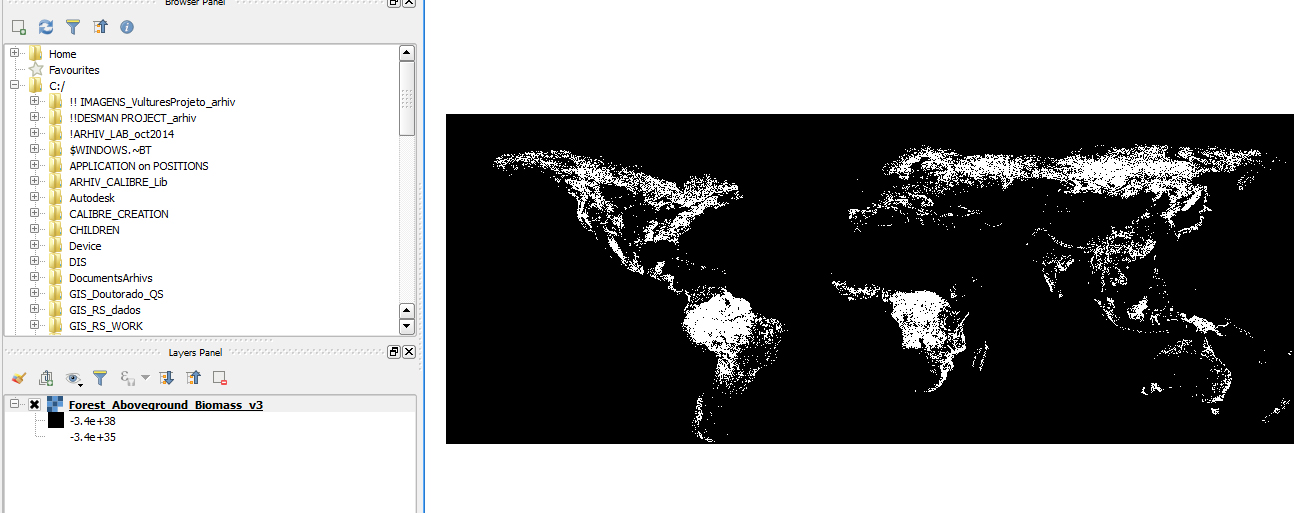
Task: Click folder icon of Autodesk entry
Action: pos(55,198)
